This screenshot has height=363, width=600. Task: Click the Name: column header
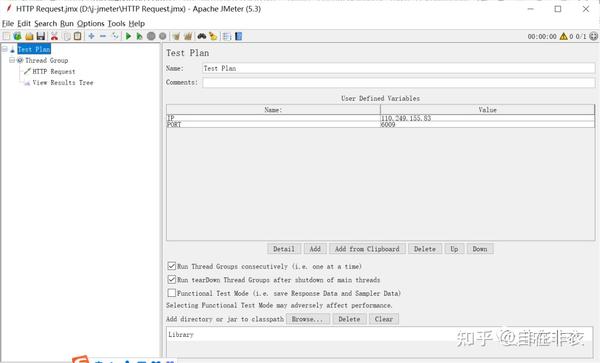[273, 109]
